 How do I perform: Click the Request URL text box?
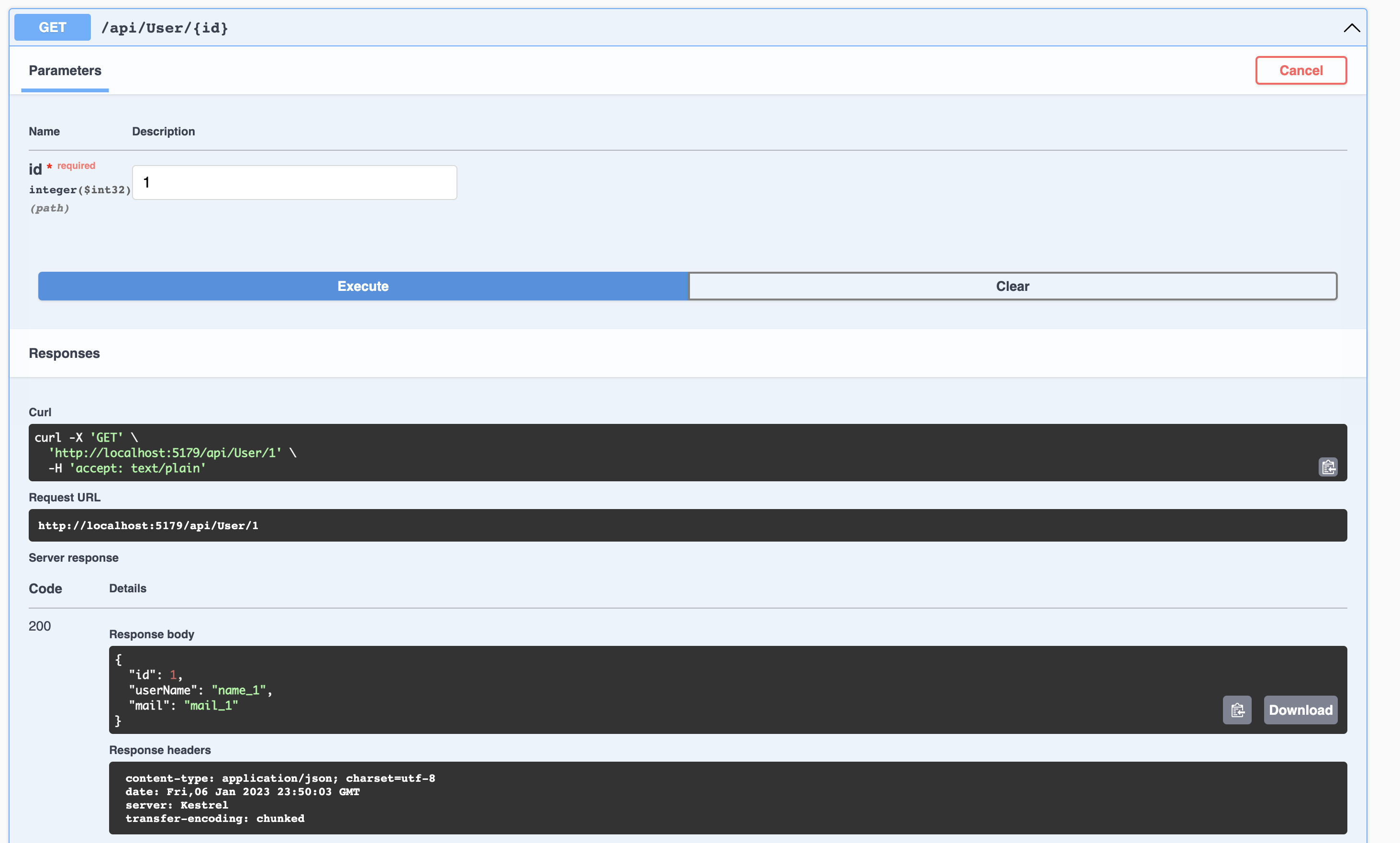pos(687,525)
